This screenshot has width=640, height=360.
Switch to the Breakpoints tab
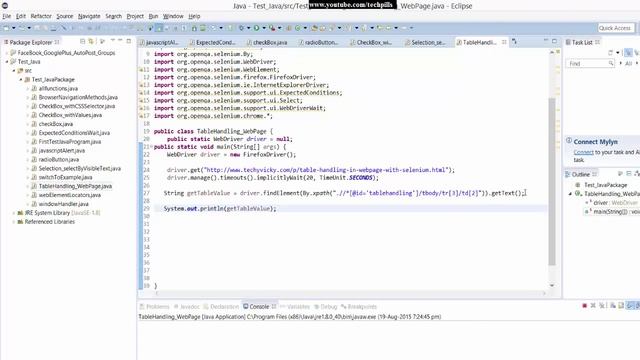pyautogui.click(x=359, y=307)
